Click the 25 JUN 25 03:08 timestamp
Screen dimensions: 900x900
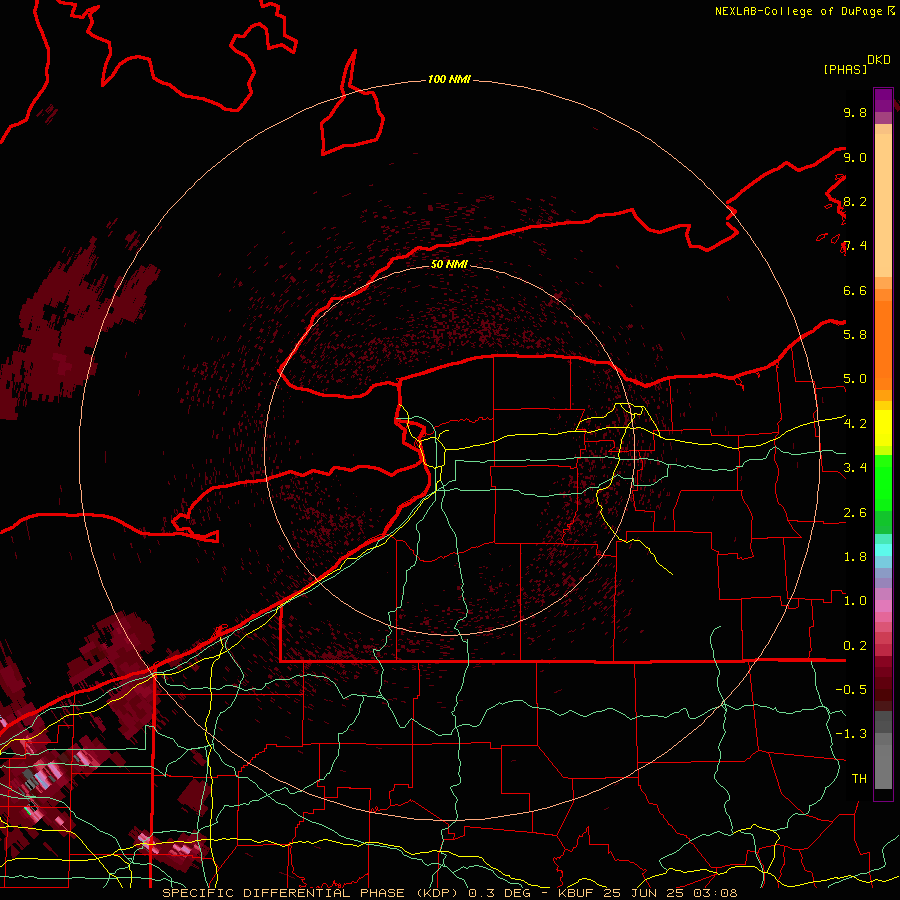tap(670, 893)
